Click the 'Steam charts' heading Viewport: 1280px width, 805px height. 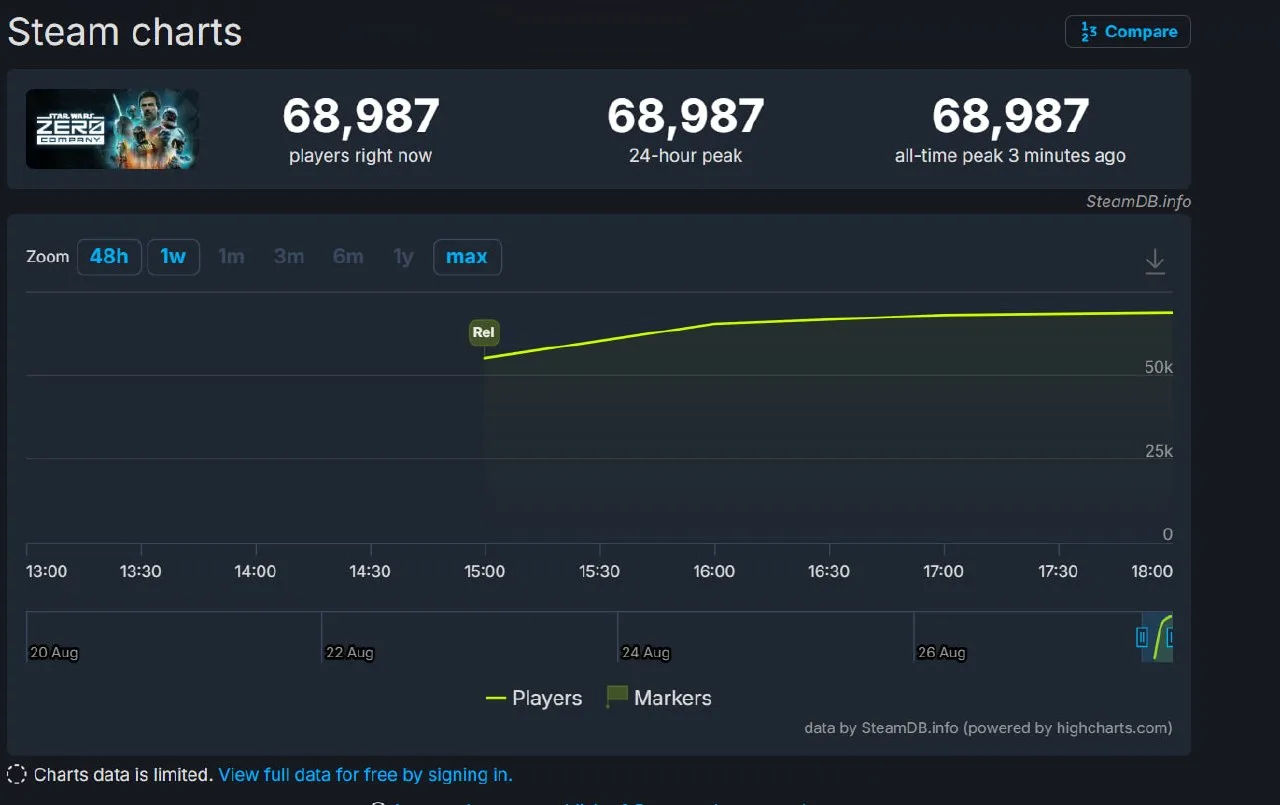tap(125, 32)
